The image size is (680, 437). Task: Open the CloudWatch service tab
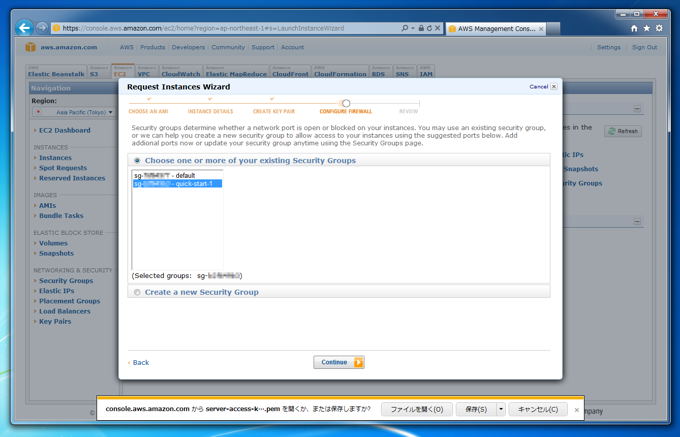(x=180, y=71)
